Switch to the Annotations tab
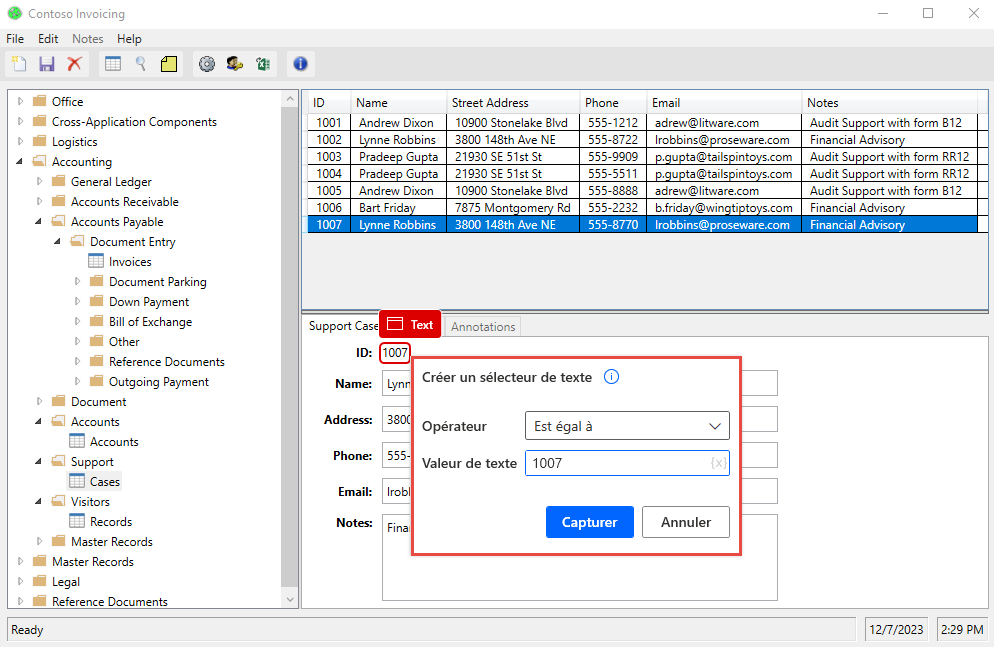Image resolution: width=994 pixels, height=647 pixels. coord(483,327)
